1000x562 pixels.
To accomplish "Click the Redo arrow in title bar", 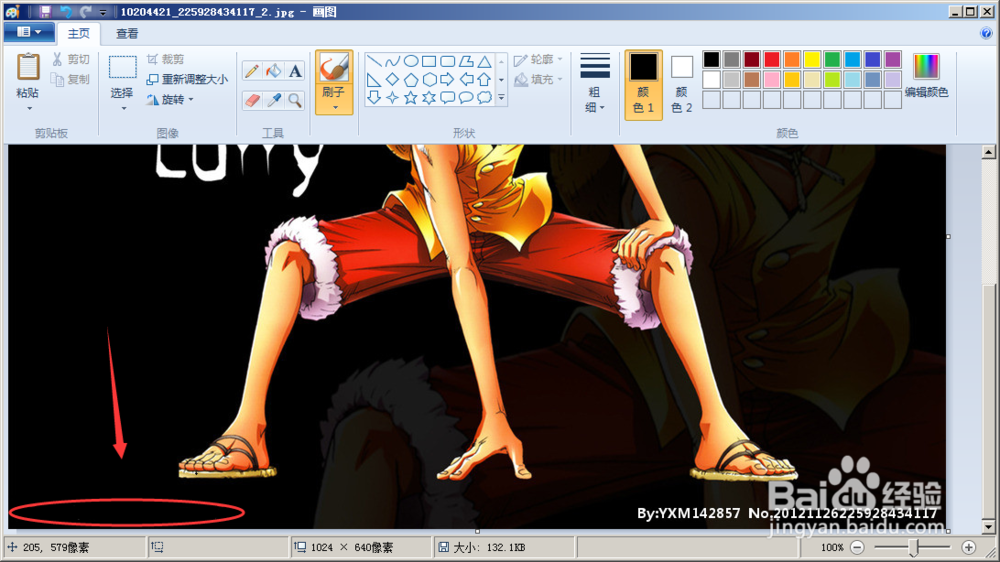I will pos(85,11).
